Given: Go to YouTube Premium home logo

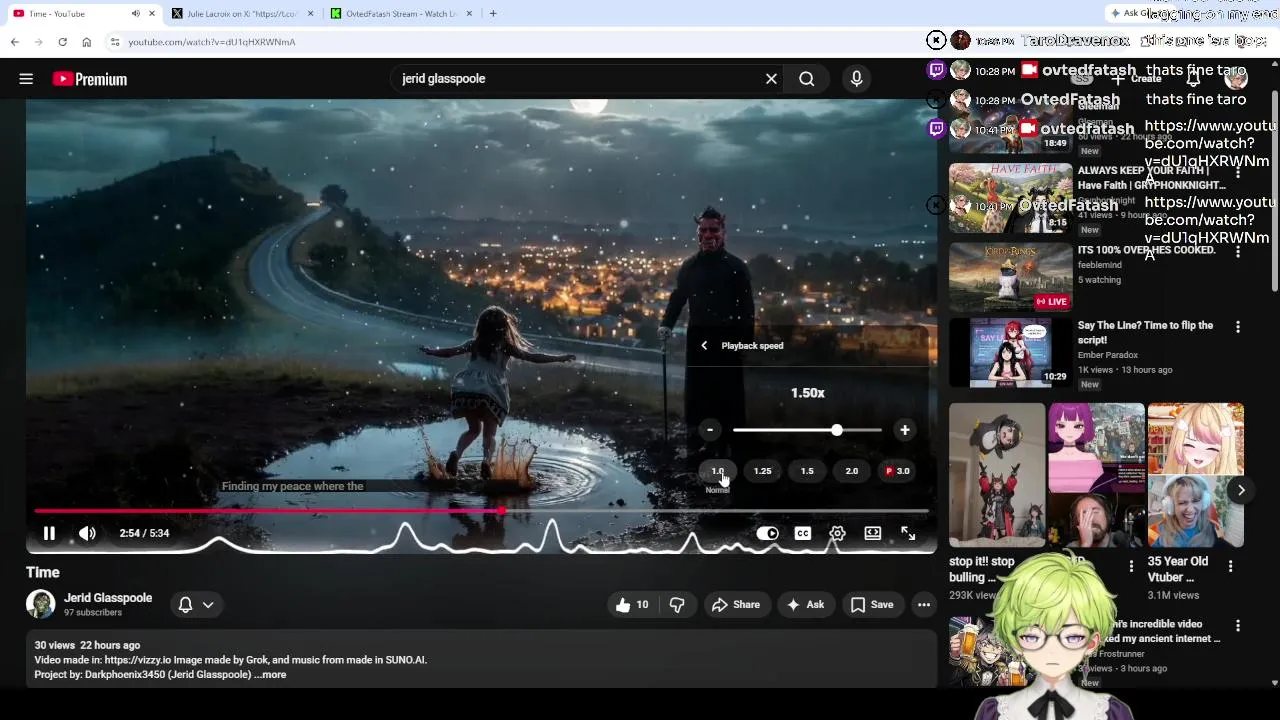Looking at the screenshot, I should click(x=90, y=79).
